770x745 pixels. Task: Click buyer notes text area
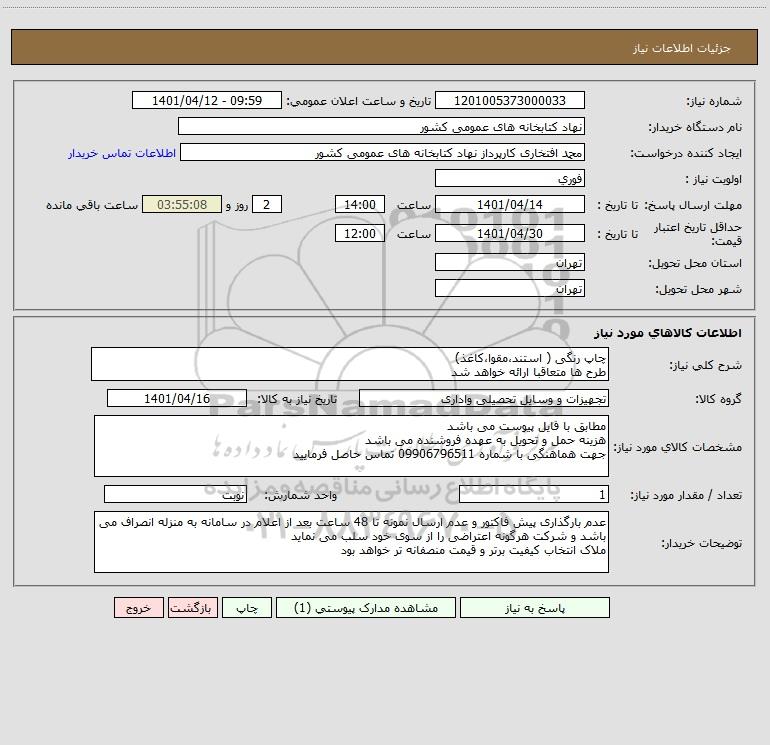[351, 542]
